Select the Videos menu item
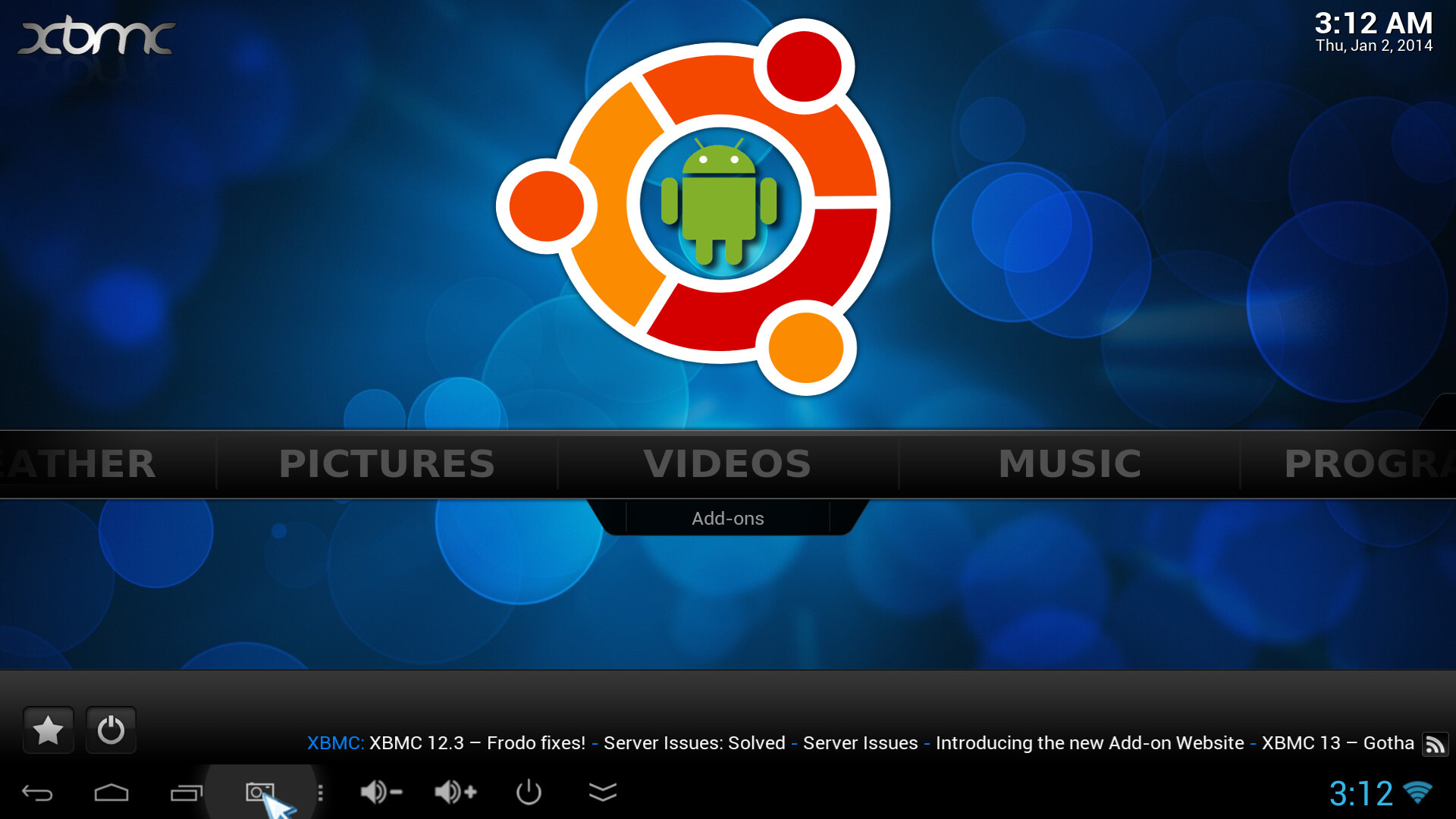The width and height of the screenshot is (1456, 819). click(728, 463)
